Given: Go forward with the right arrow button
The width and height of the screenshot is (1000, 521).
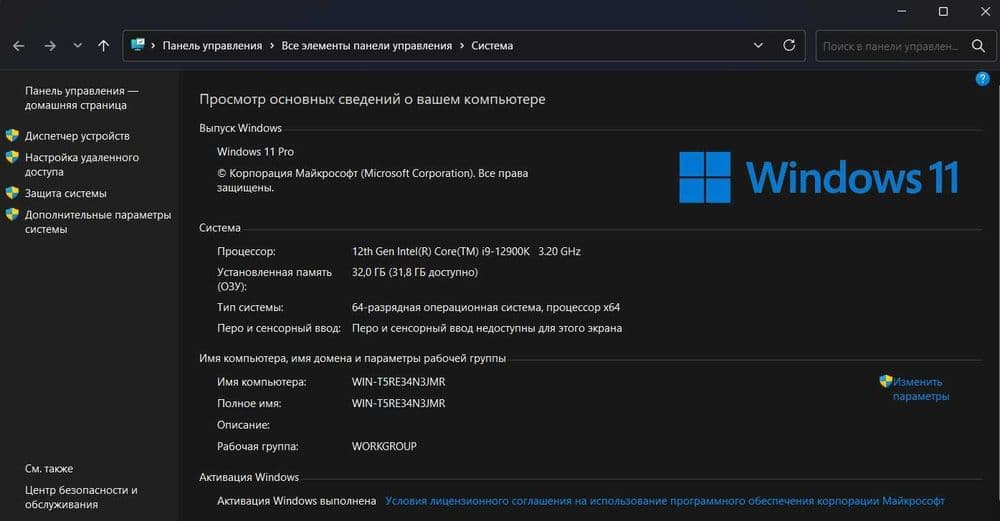Looking at the screenshot, I should point(50,46).
